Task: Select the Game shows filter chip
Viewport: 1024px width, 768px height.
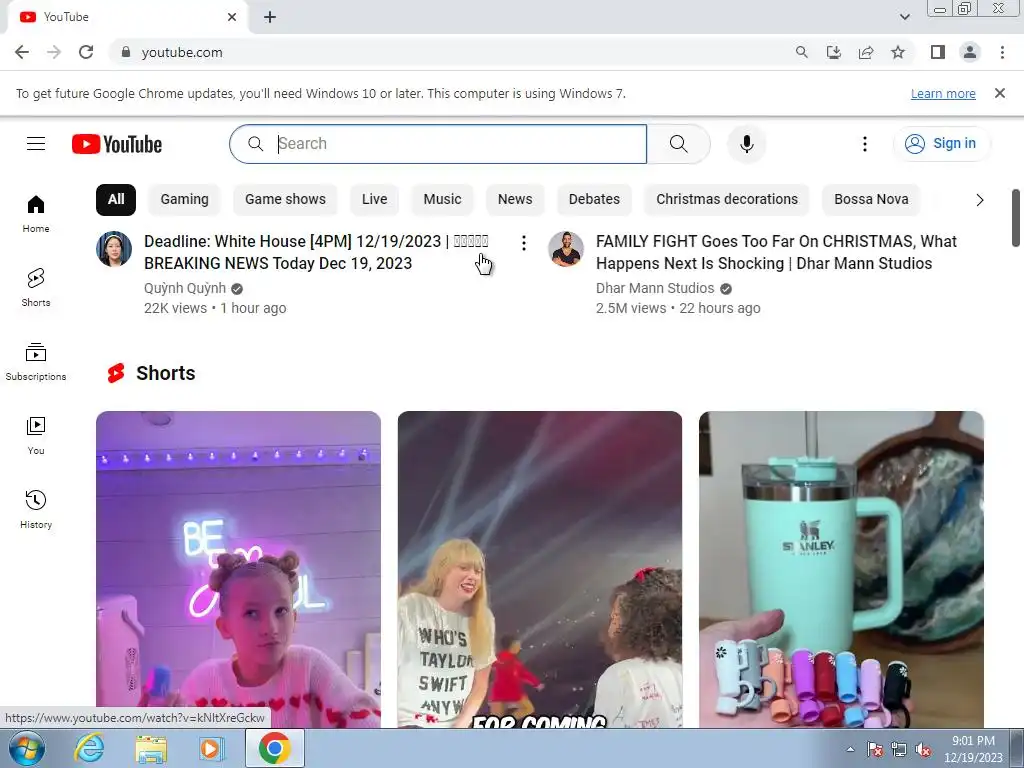Action: (285, 200)
